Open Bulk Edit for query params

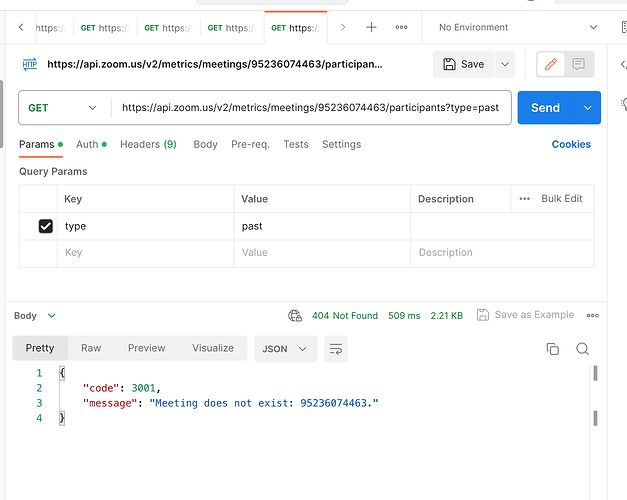click(x=561, y=198)
